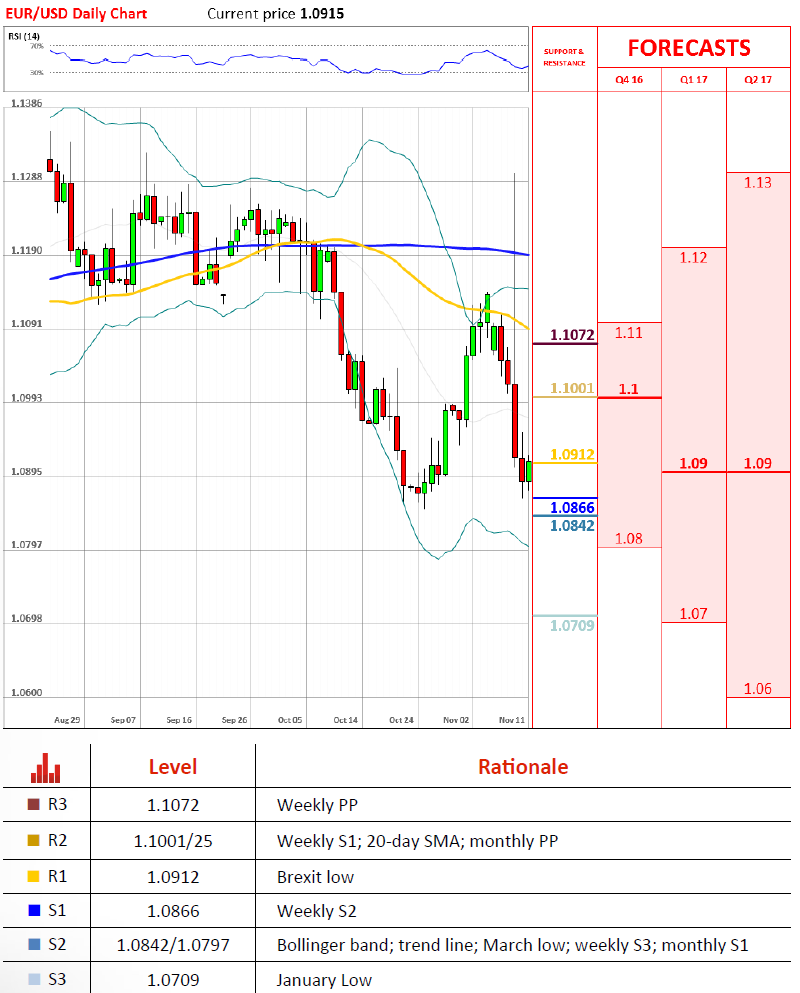Click the 1.1091 price axis label
This screenshot has height=993, width=800.
coord(27,324)
